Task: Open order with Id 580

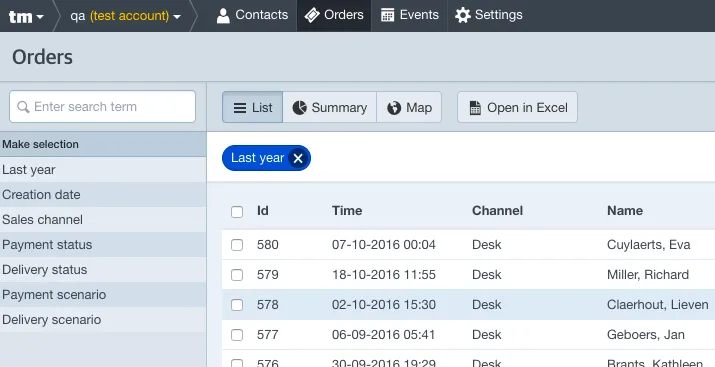Action: 268,245
